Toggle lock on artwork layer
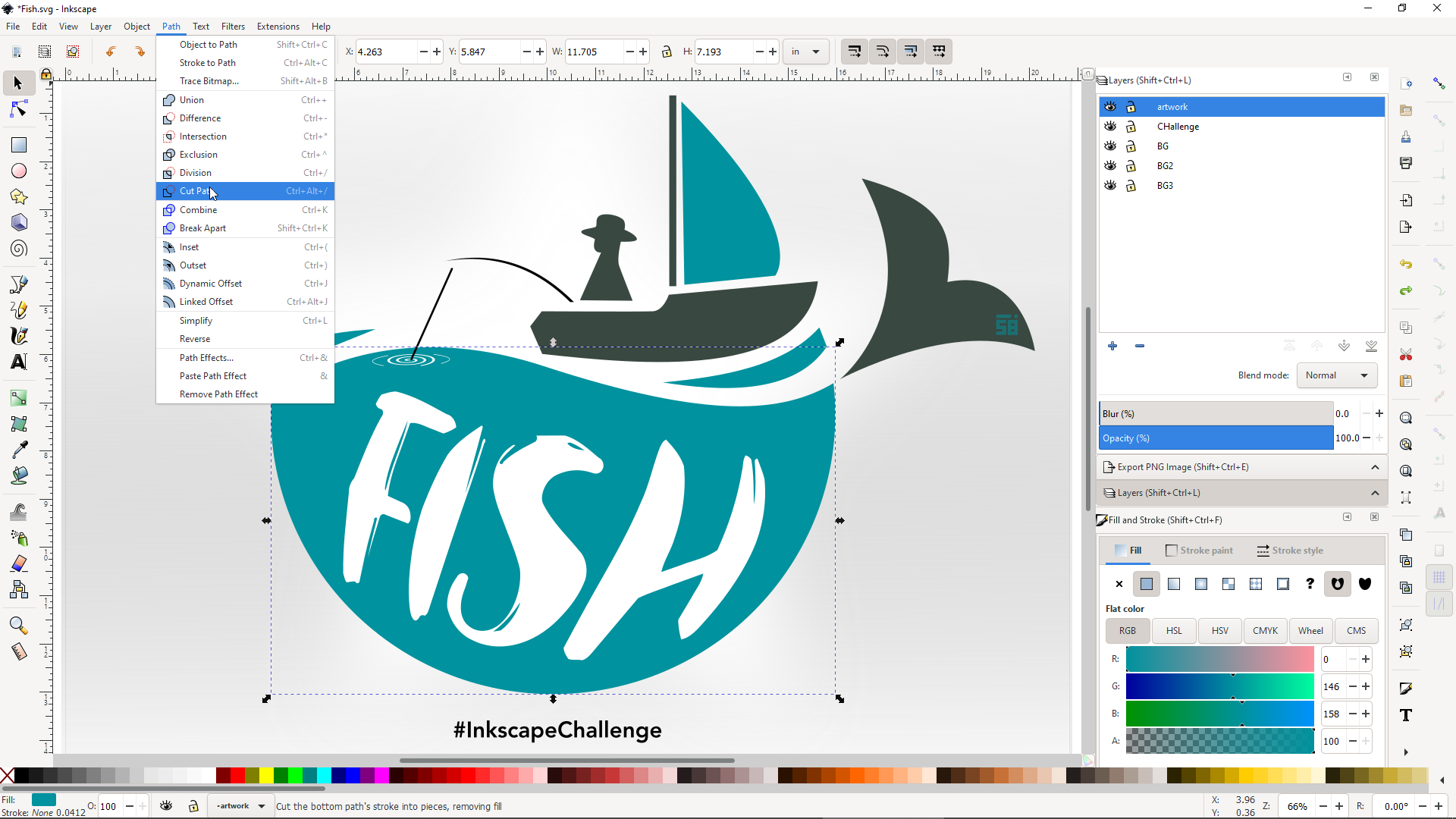Screen dimensions: 1456x819 pyautogui.click(x=1131, y=107)
